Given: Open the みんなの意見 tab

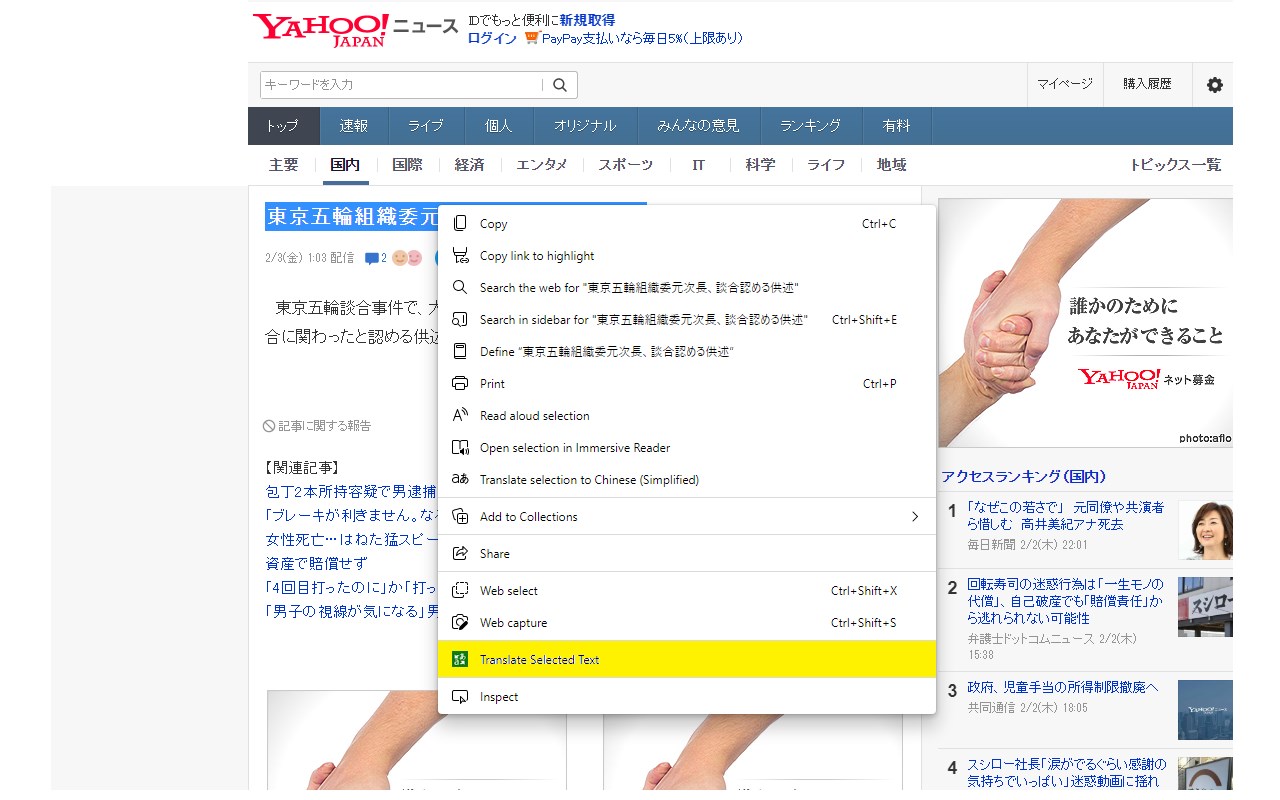Looking at the screenshot, I should click(698, 126).
